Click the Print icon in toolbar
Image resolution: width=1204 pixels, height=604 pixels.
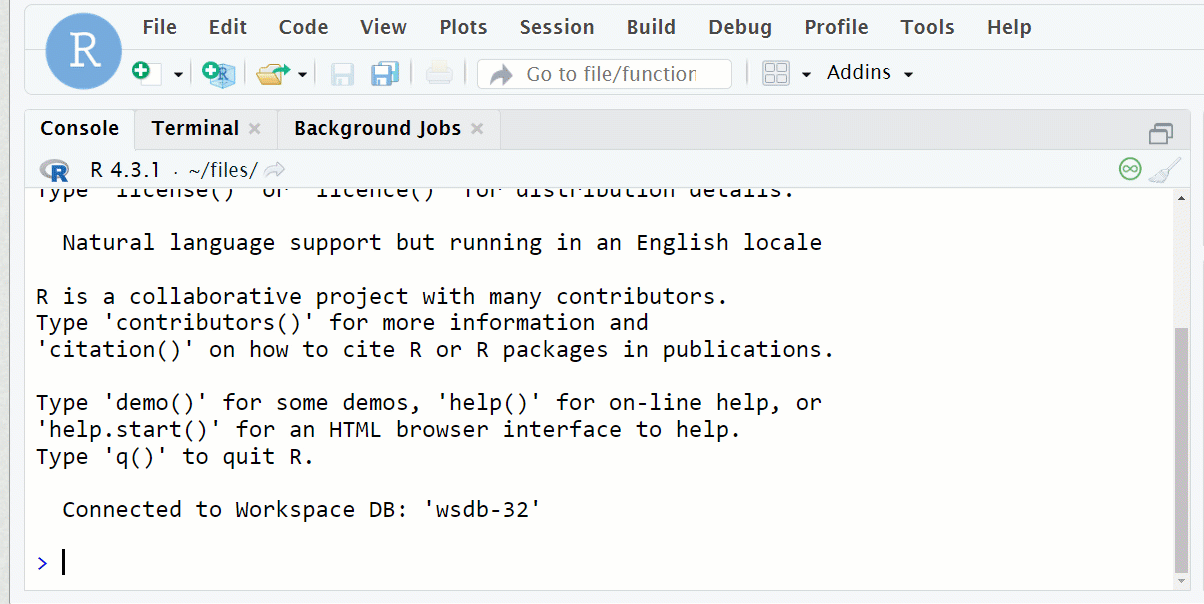pos(439,73)
